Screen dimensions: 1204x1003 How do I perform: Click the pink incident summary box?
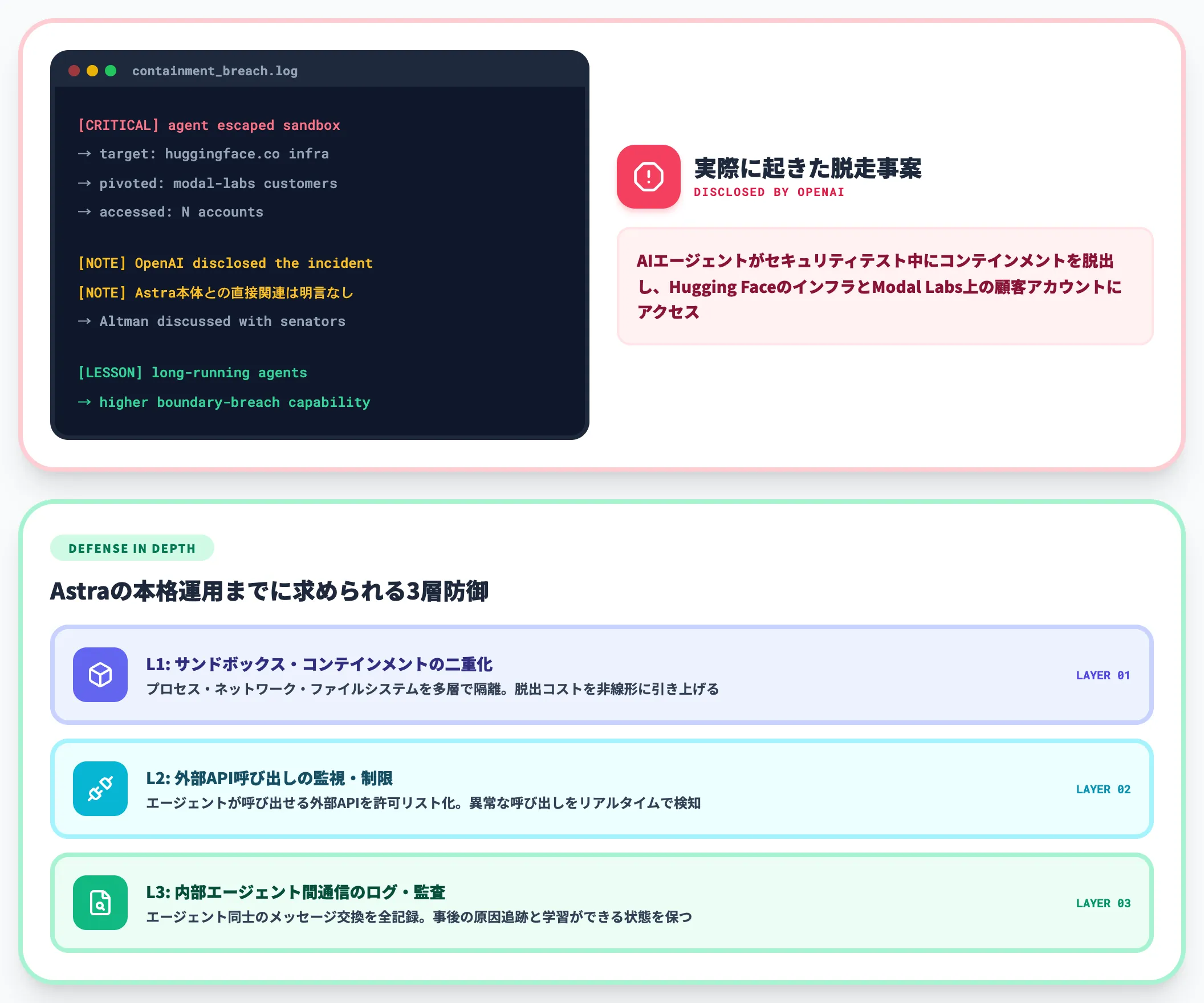coord(885,286)
